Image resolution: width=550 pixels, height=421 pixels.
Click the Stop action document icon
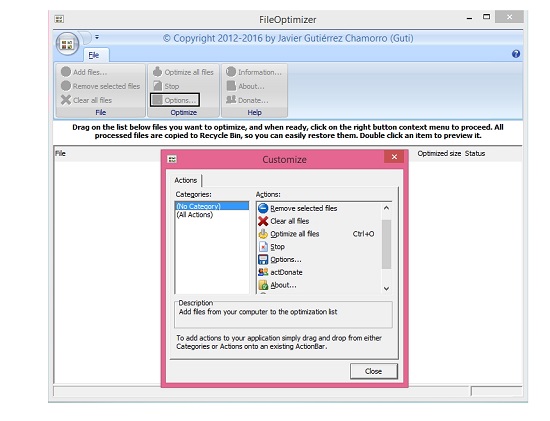[263, 247]
